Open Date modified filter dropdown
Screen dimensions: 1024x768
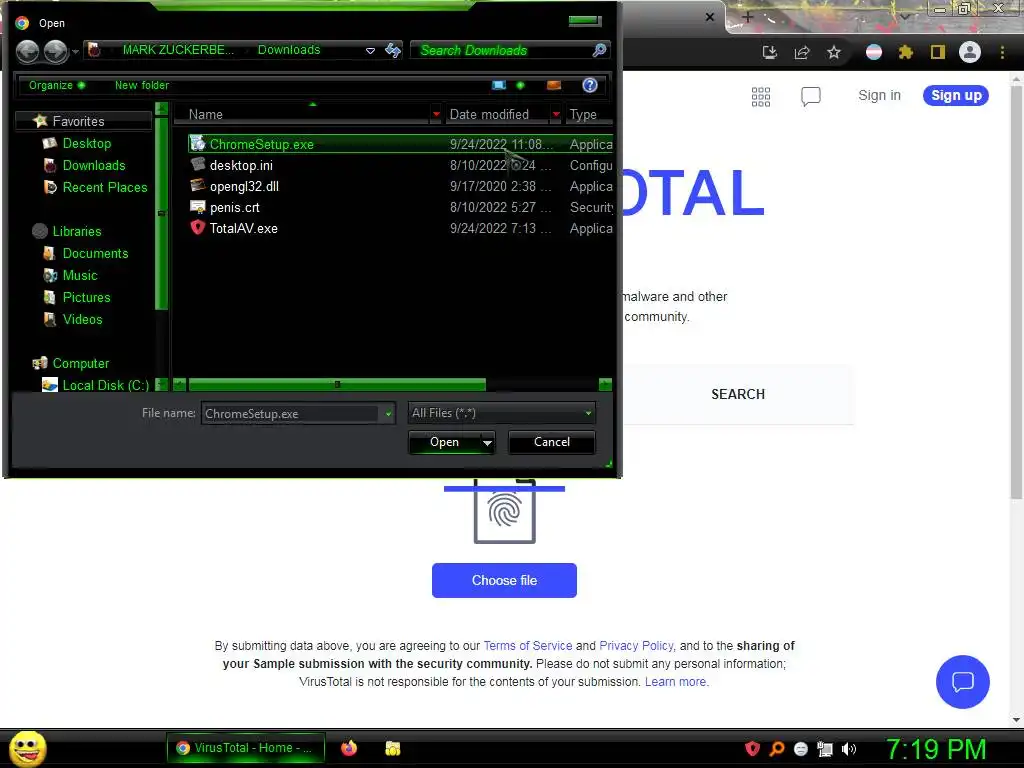coord(556,114)
